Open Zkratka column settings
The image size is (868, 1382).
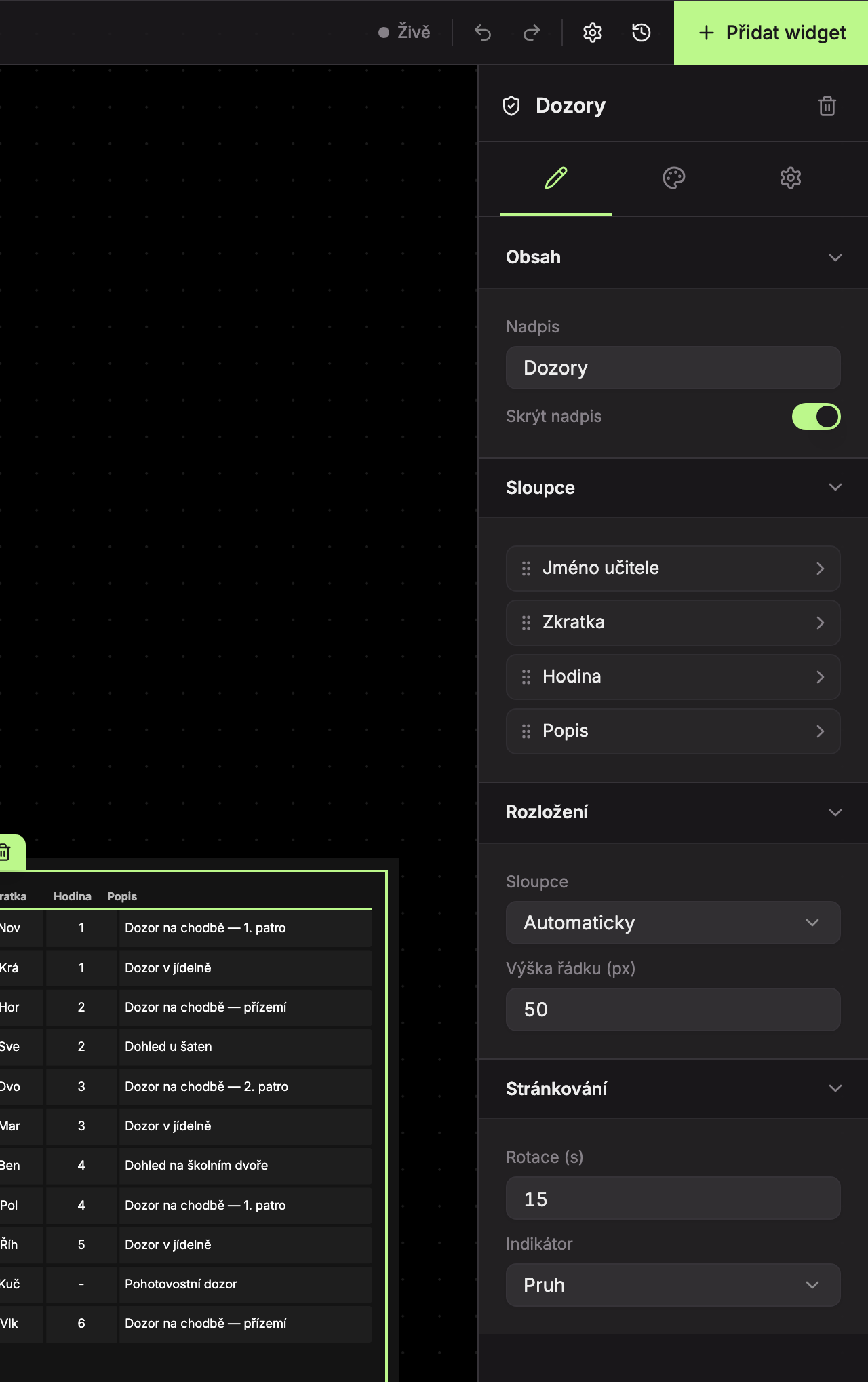pos(673,623)
